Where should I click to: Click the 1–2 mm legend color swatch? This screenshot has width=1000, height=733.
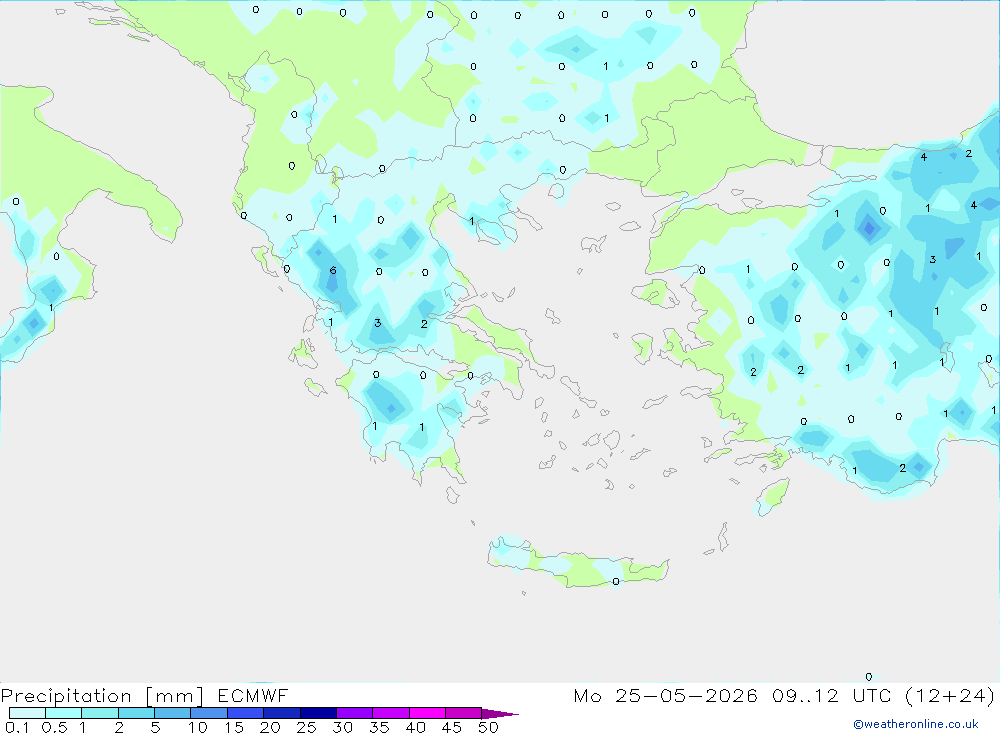pyautogui.click(x=99, y=713)
